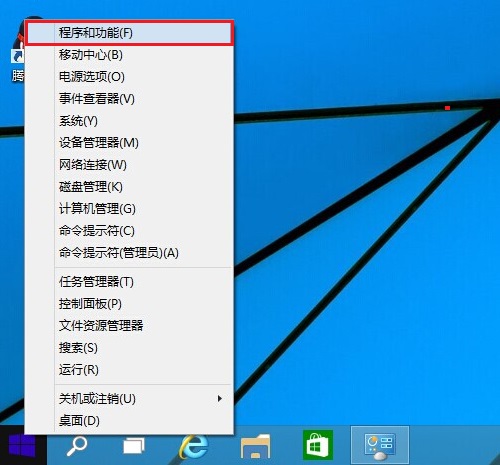
Task: Open 磁盘管理(K)
Action: (x=129, y=187)
